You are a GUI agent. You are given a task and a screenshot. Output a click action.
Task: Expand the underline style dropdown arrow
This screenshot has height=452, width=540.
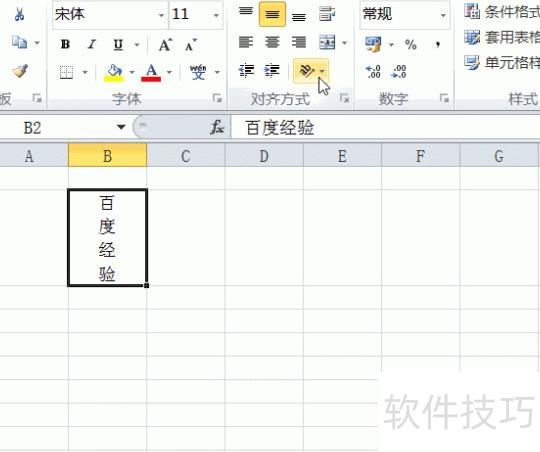click(x=137, y=44)
